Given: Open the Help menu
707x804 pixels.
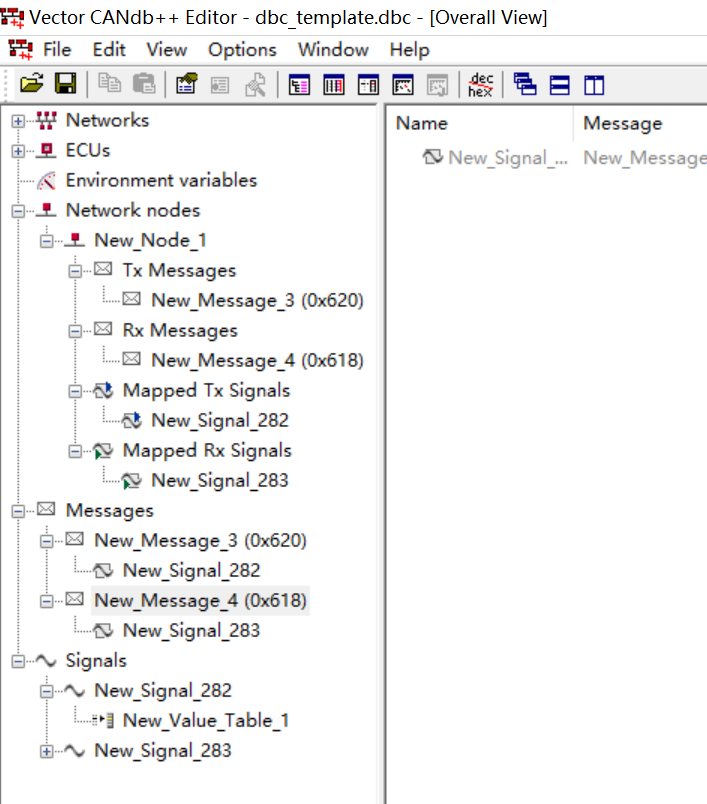Looking at the screenshot, I should tap(410, 50).
